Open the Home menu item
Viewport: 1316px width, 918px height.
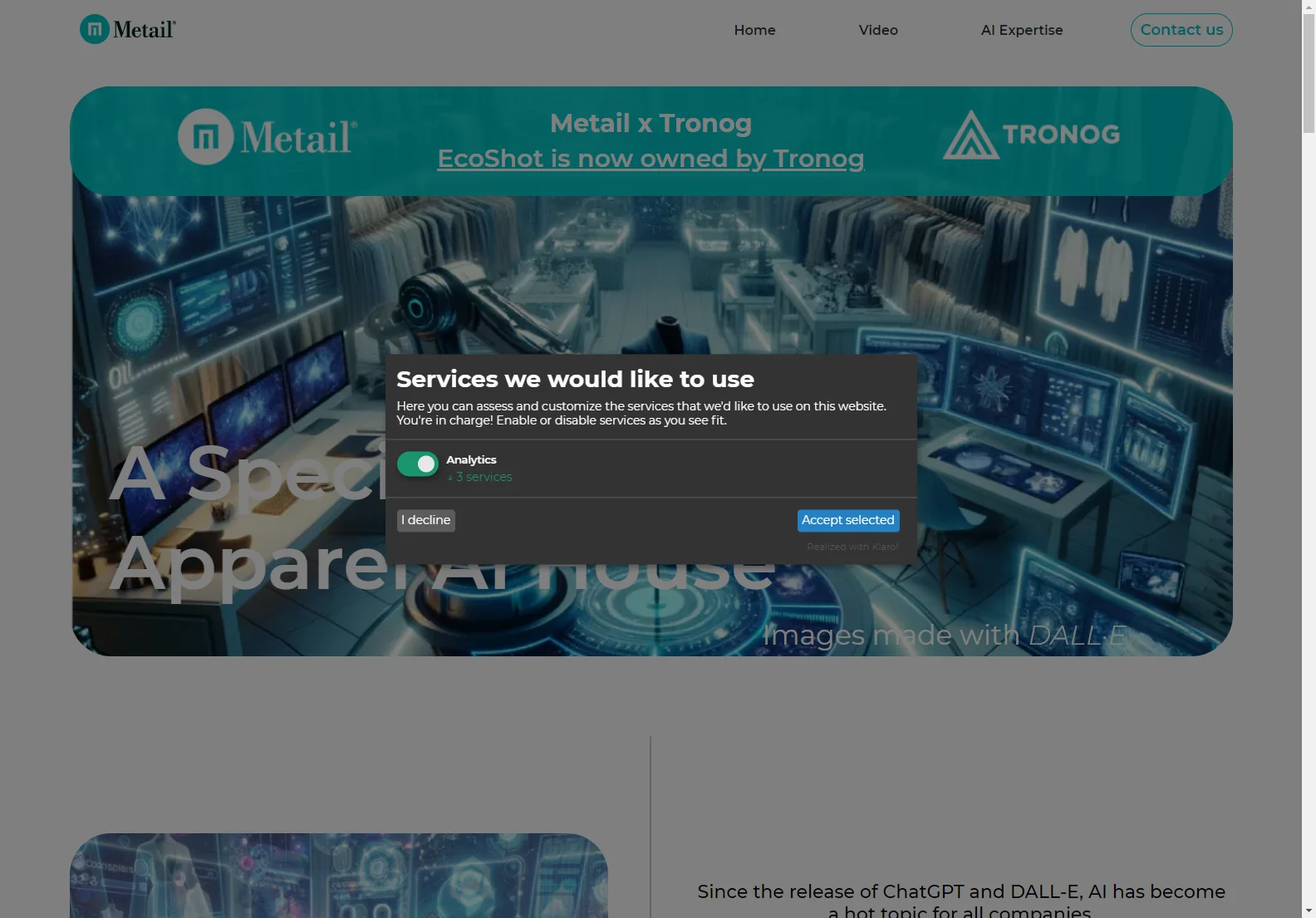[754, 30]
